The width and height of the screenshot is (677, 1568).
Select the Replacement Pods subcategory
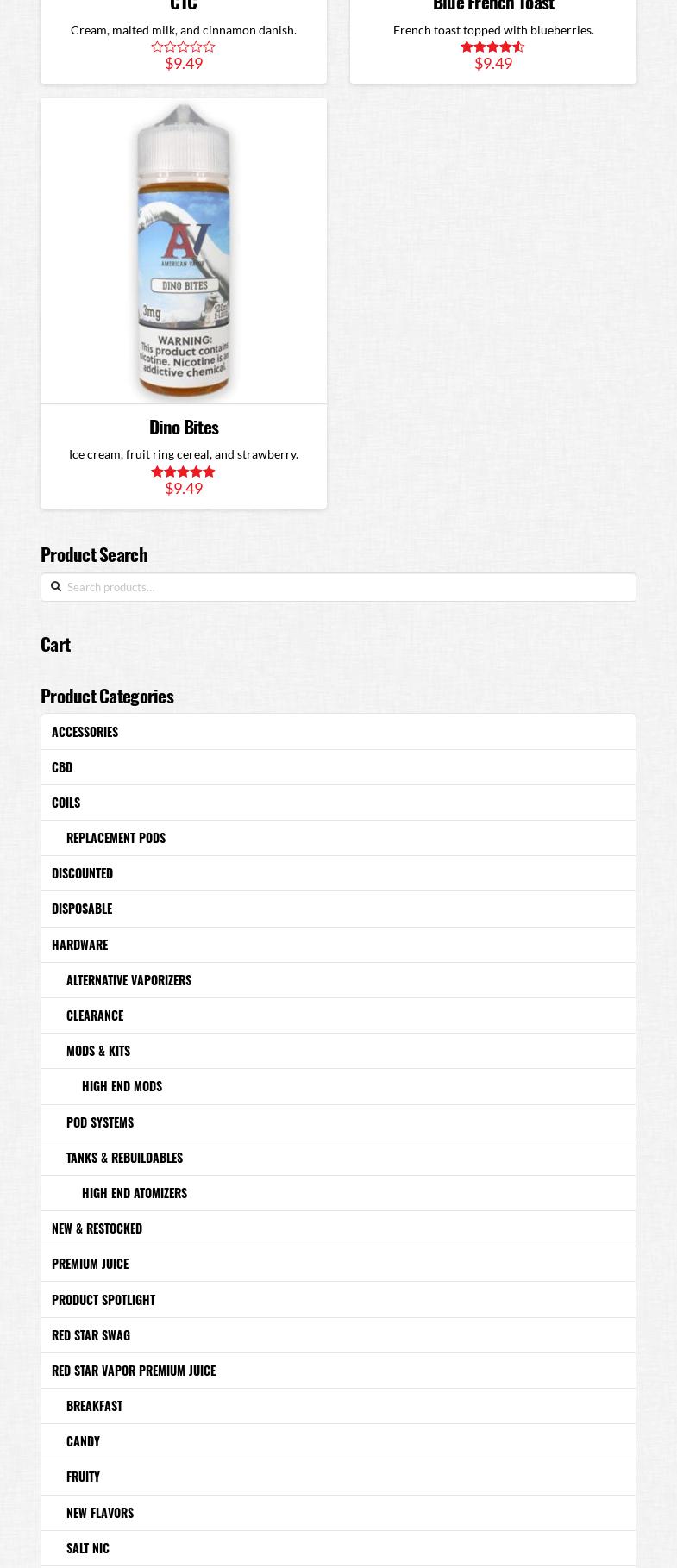click(116, 837)
